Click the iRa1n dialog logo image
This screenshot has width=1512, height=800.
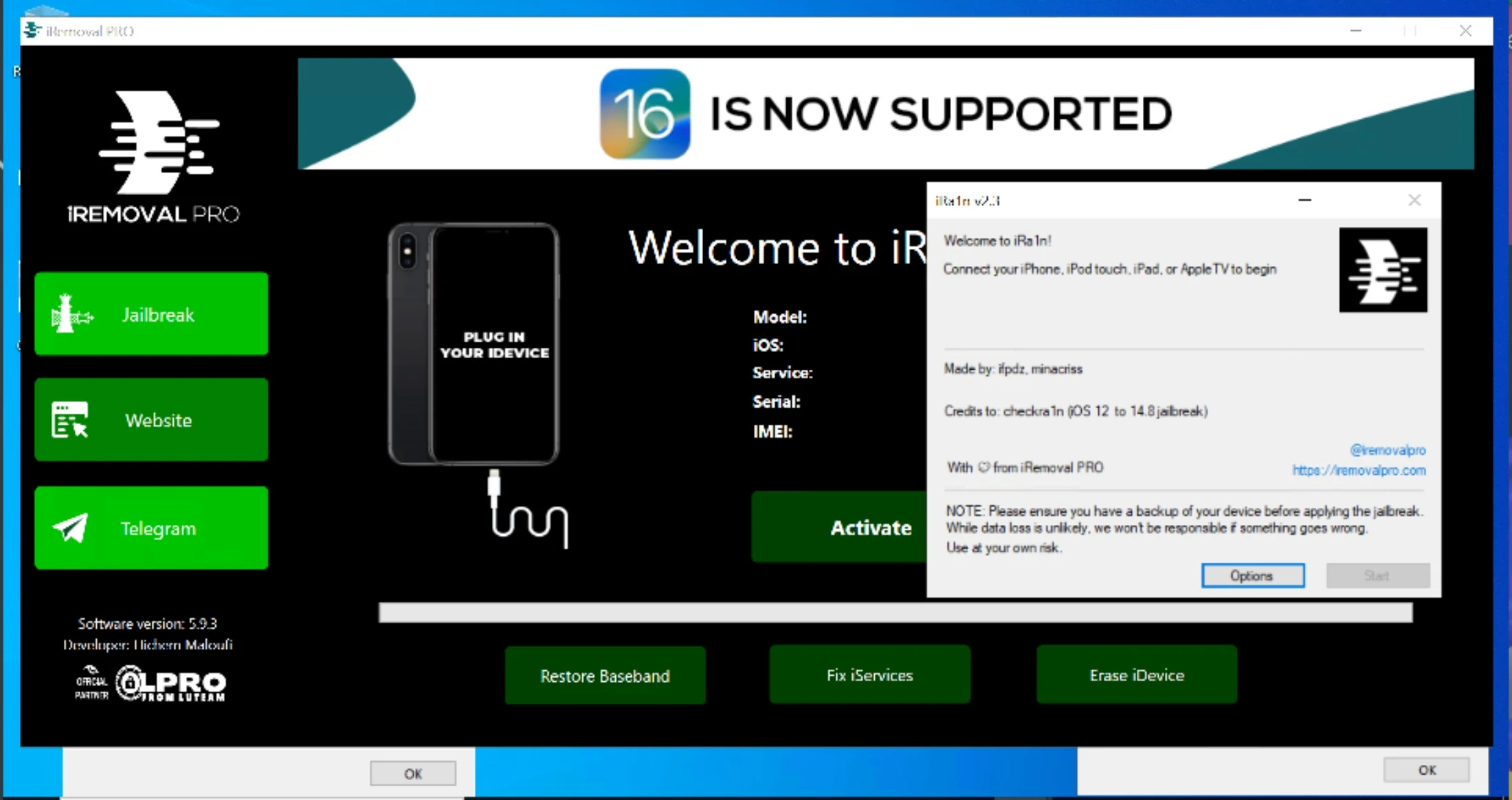pyautogui.click(x=1383, y=270)
